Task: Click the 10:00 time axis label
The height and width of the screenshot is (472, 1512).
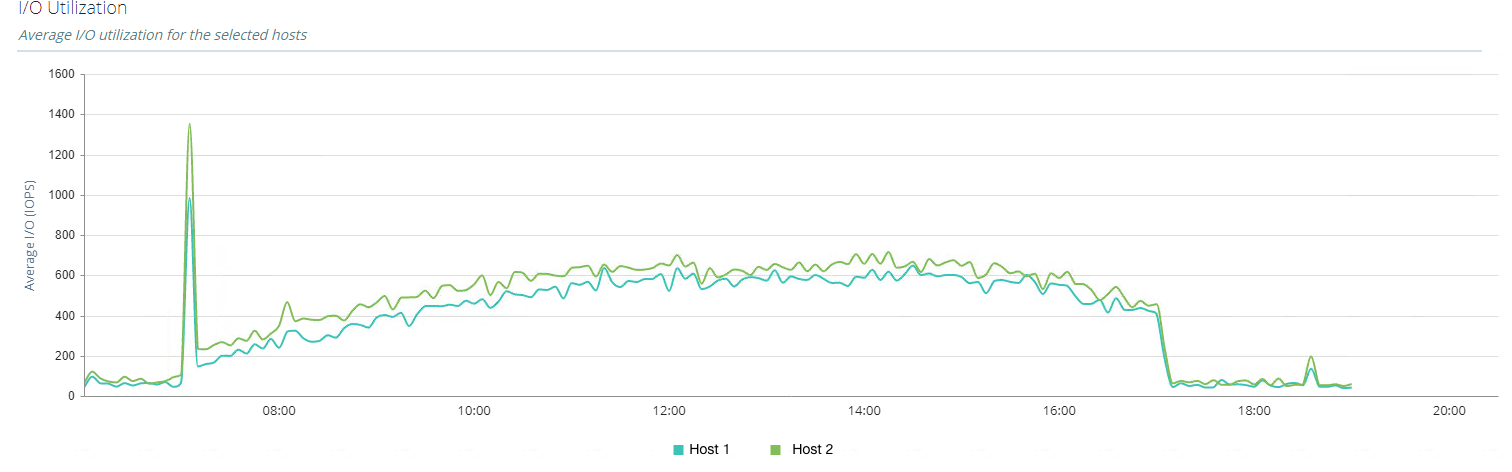Action: (x=473, y=410)
